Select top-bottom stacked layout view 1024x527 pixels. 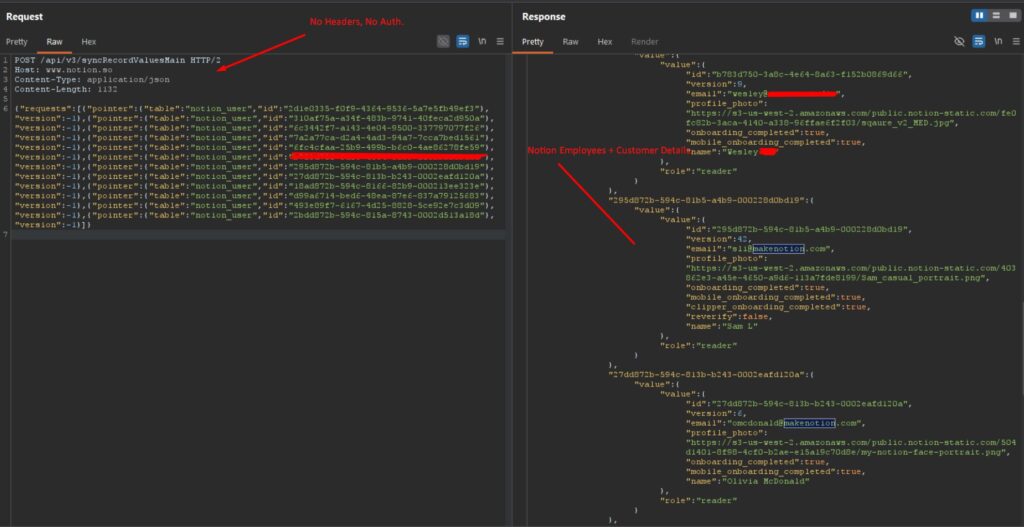pyautogui.click(x=995, y=16)
